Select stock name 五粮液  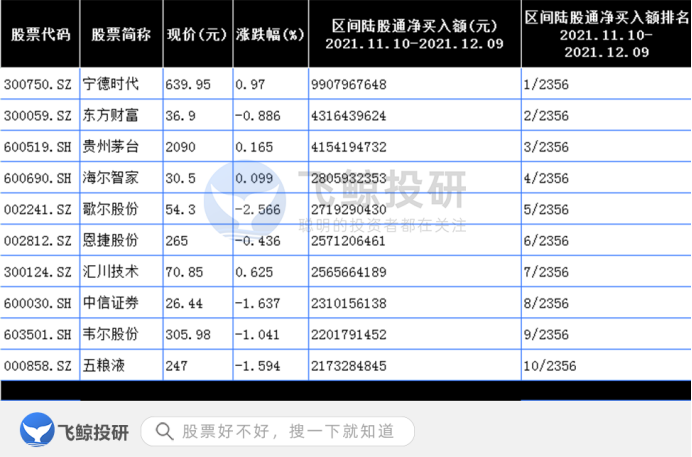pyautogui.click(x=104, y=365)
